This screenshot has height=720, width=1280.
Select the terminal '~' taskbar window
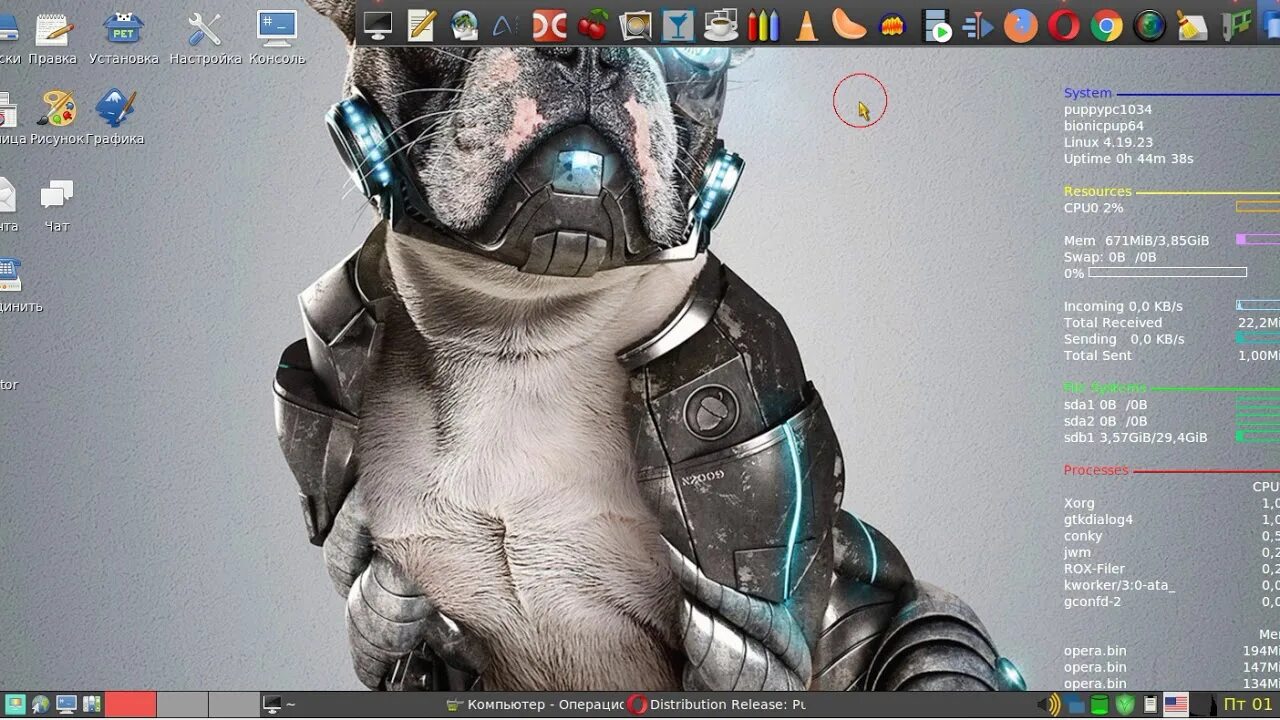pos(350,705)
